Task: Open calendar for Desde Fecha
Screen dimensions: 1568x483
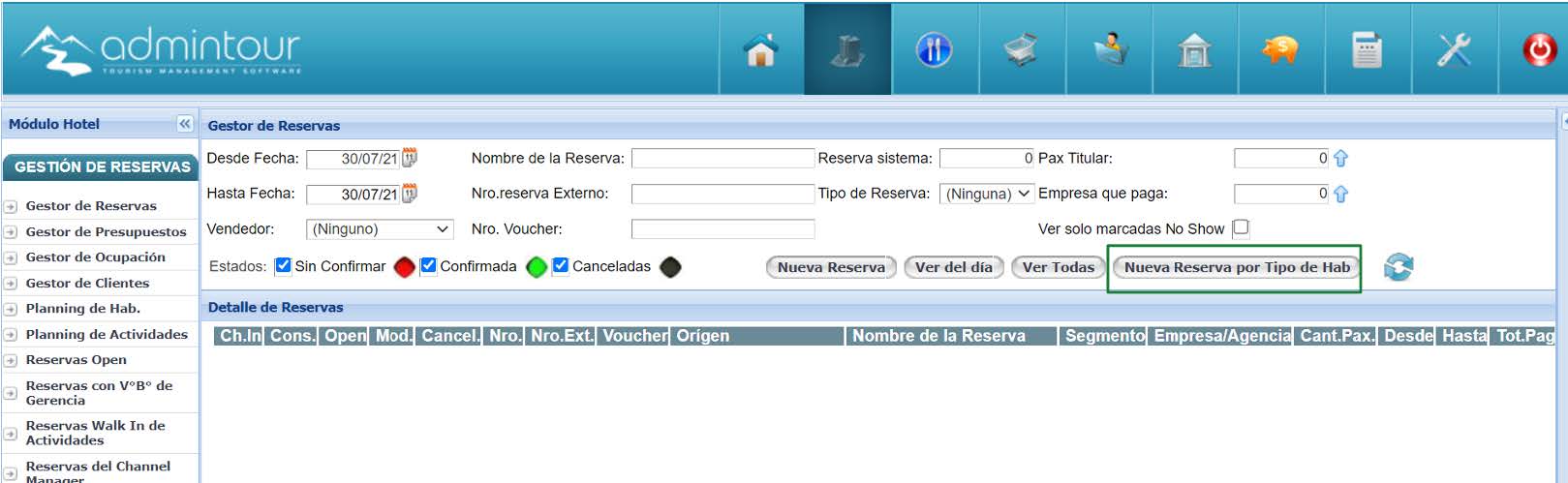Action: point(410,158)
